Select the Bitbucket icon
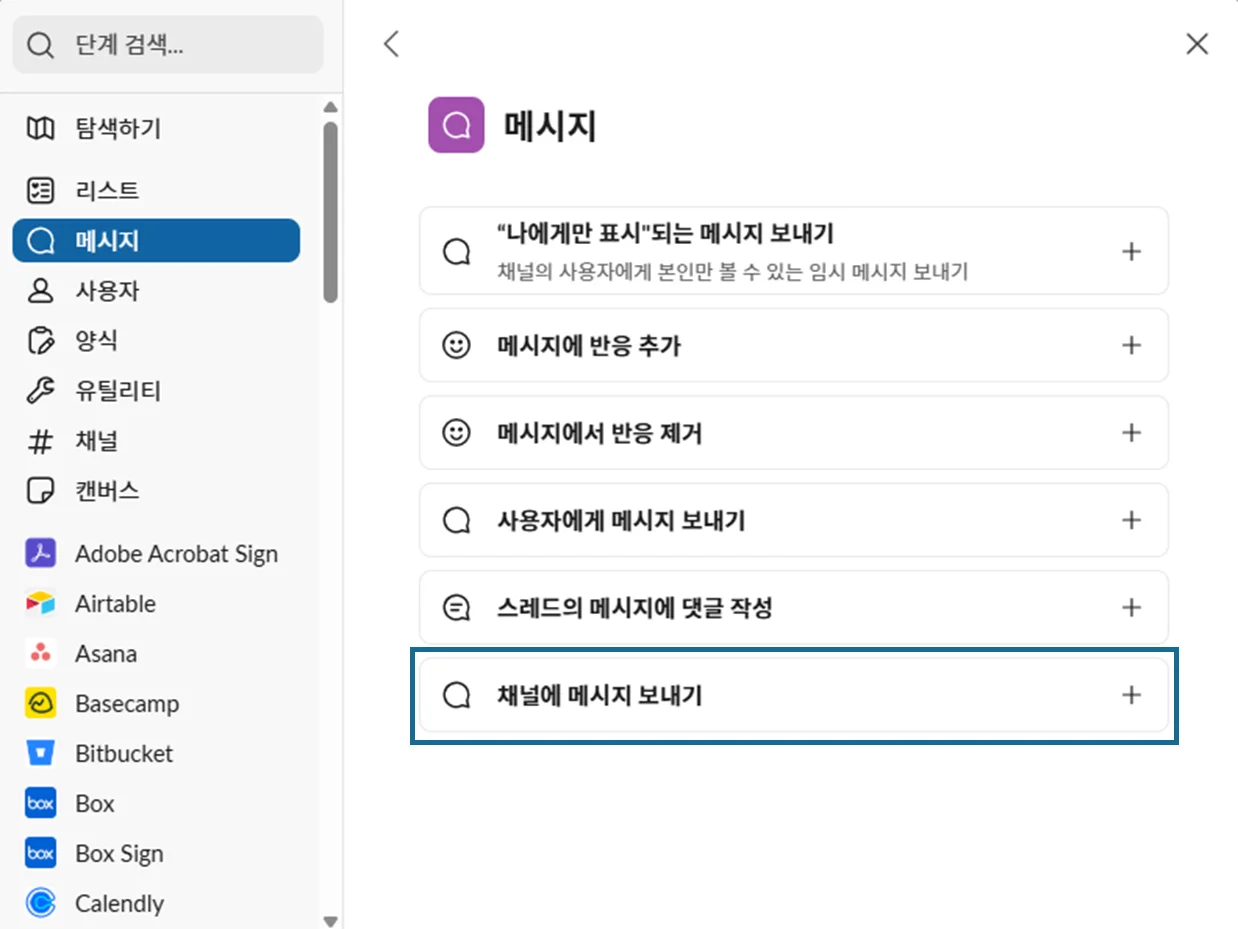The width and height of the screenshot is (1238, 929). [x=40, y=753]
